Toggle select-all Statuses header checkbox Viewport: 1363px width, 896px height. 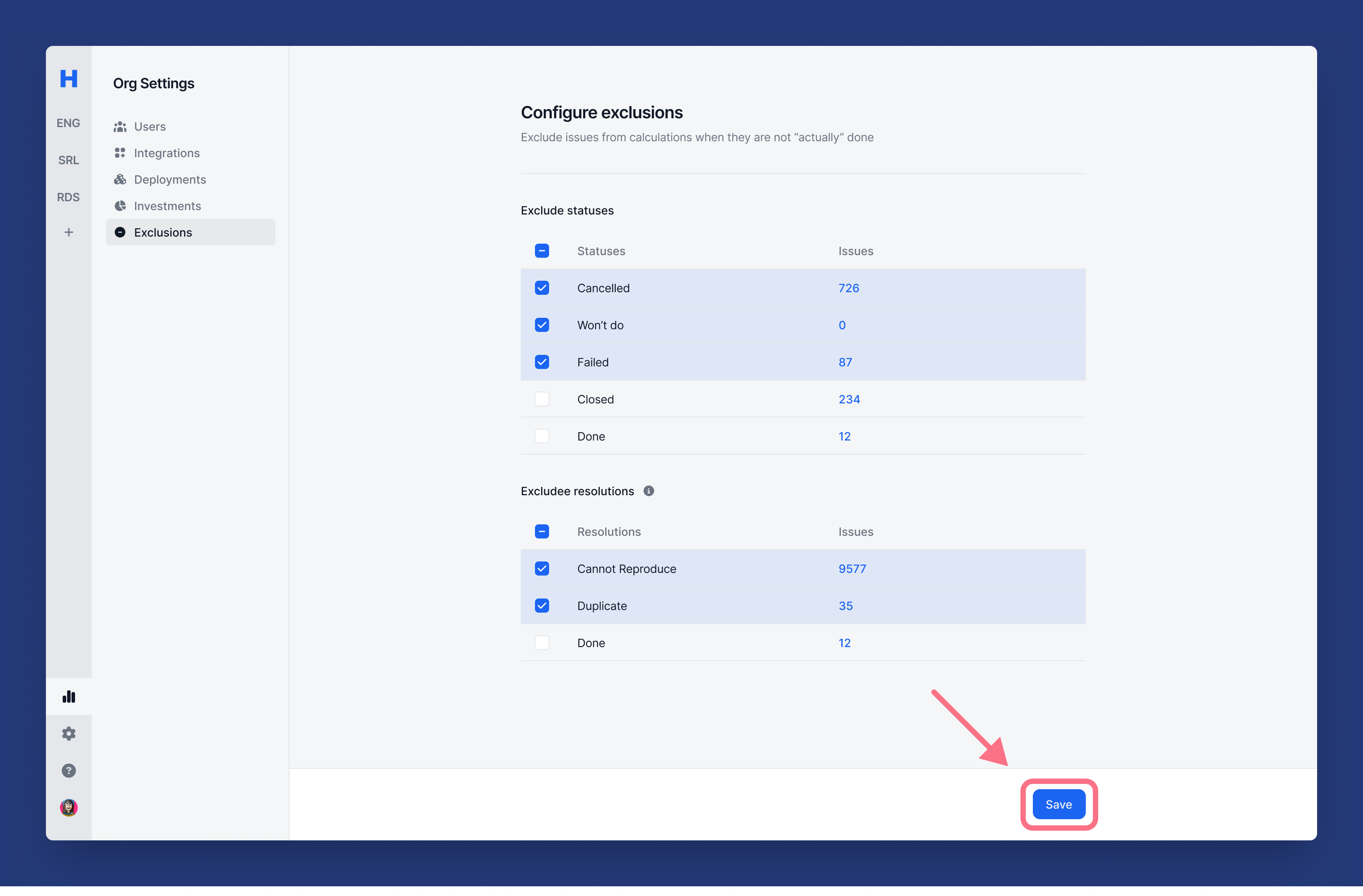(x=542, y=251)
